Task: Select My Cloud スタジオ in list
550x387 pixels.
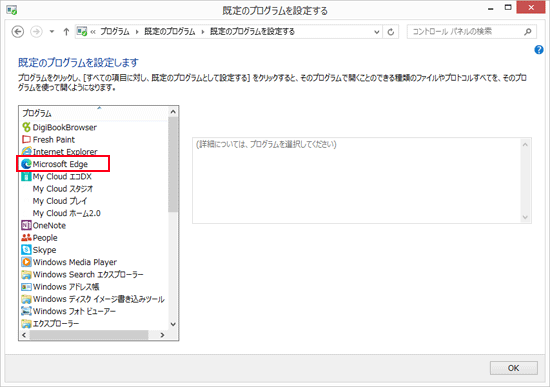Action: tap(63, 189)
